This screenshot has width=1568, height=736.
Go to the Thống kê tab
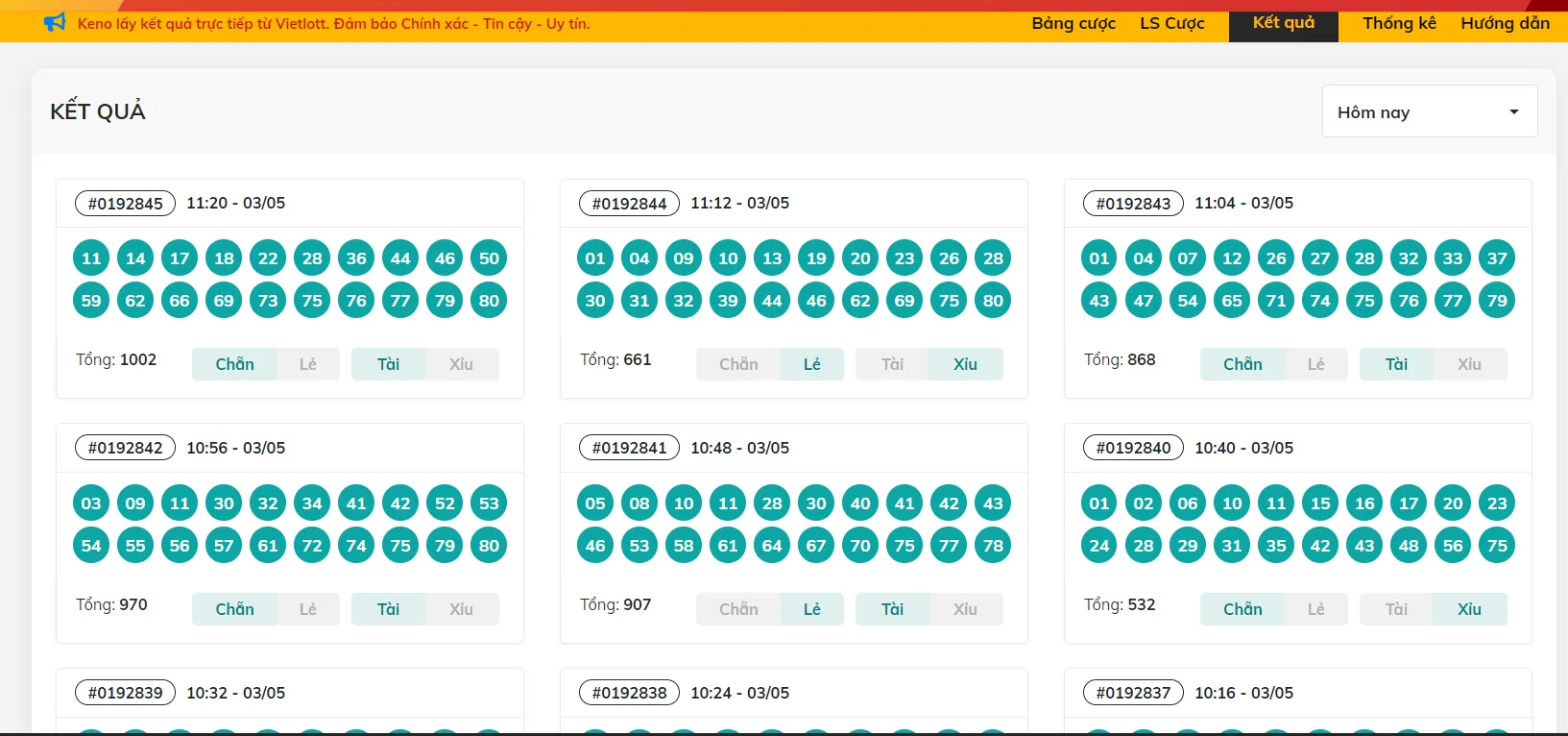coord(1399,23)
